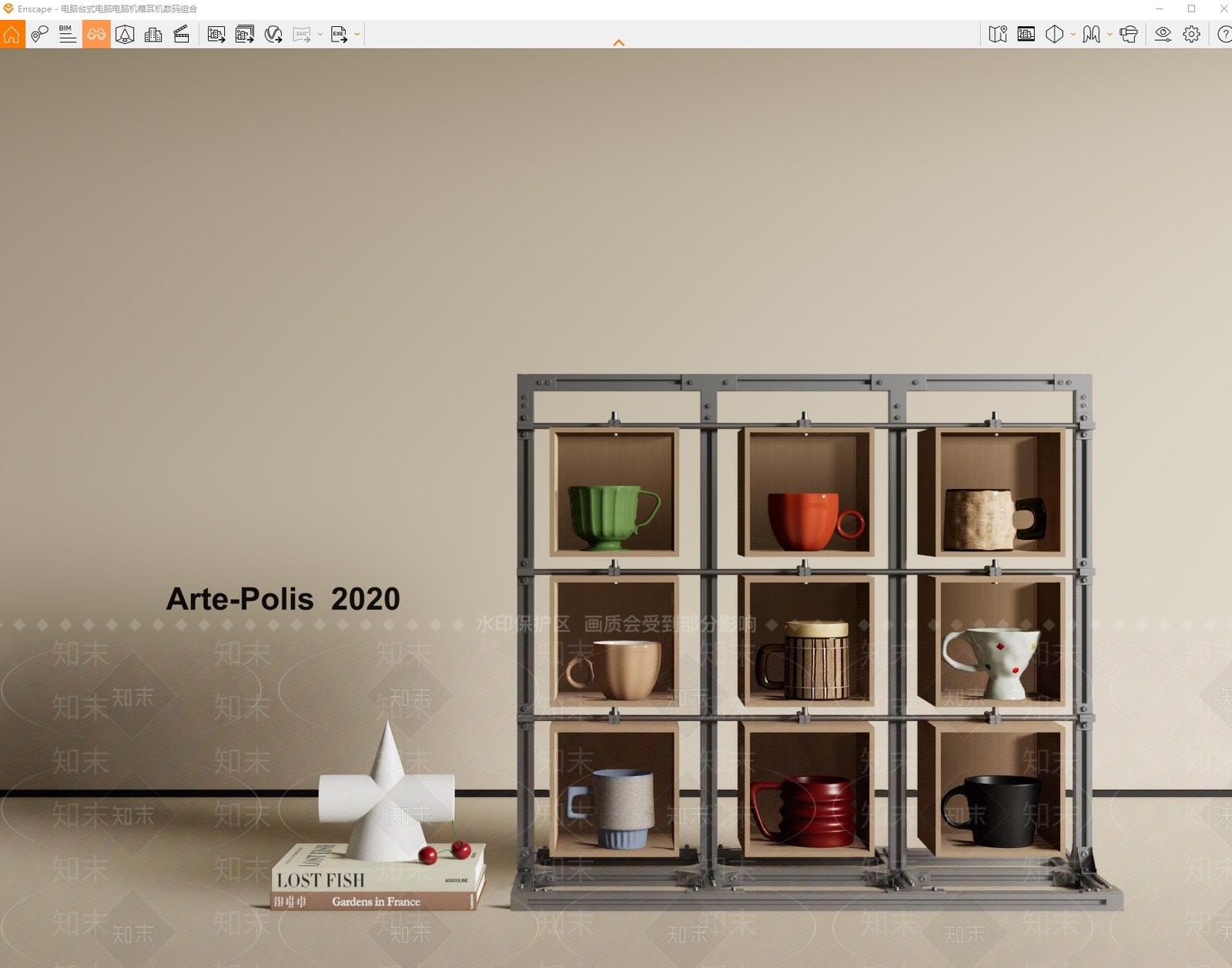Open the Help question mark icon
Viewport: 1232px width, 968px height.
(1224, 35)
